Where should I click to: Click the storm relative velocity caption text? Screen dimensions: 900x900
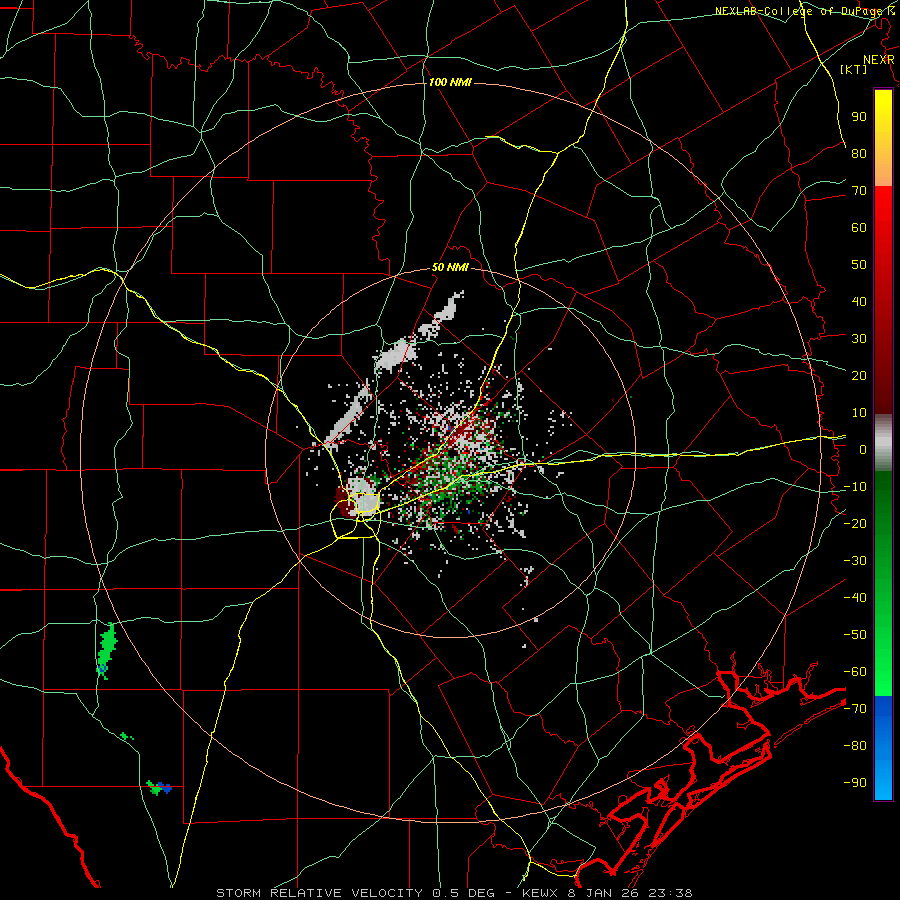point(455,893)
